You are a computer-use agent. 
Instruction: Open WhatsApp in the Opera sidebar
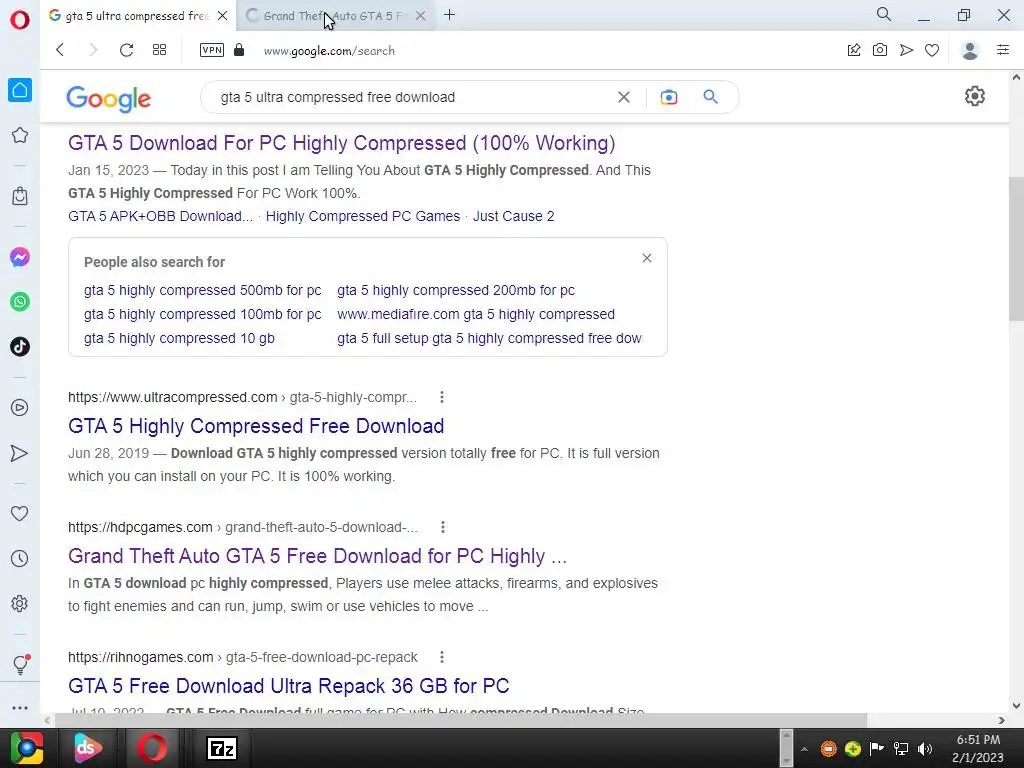point(20,302)
